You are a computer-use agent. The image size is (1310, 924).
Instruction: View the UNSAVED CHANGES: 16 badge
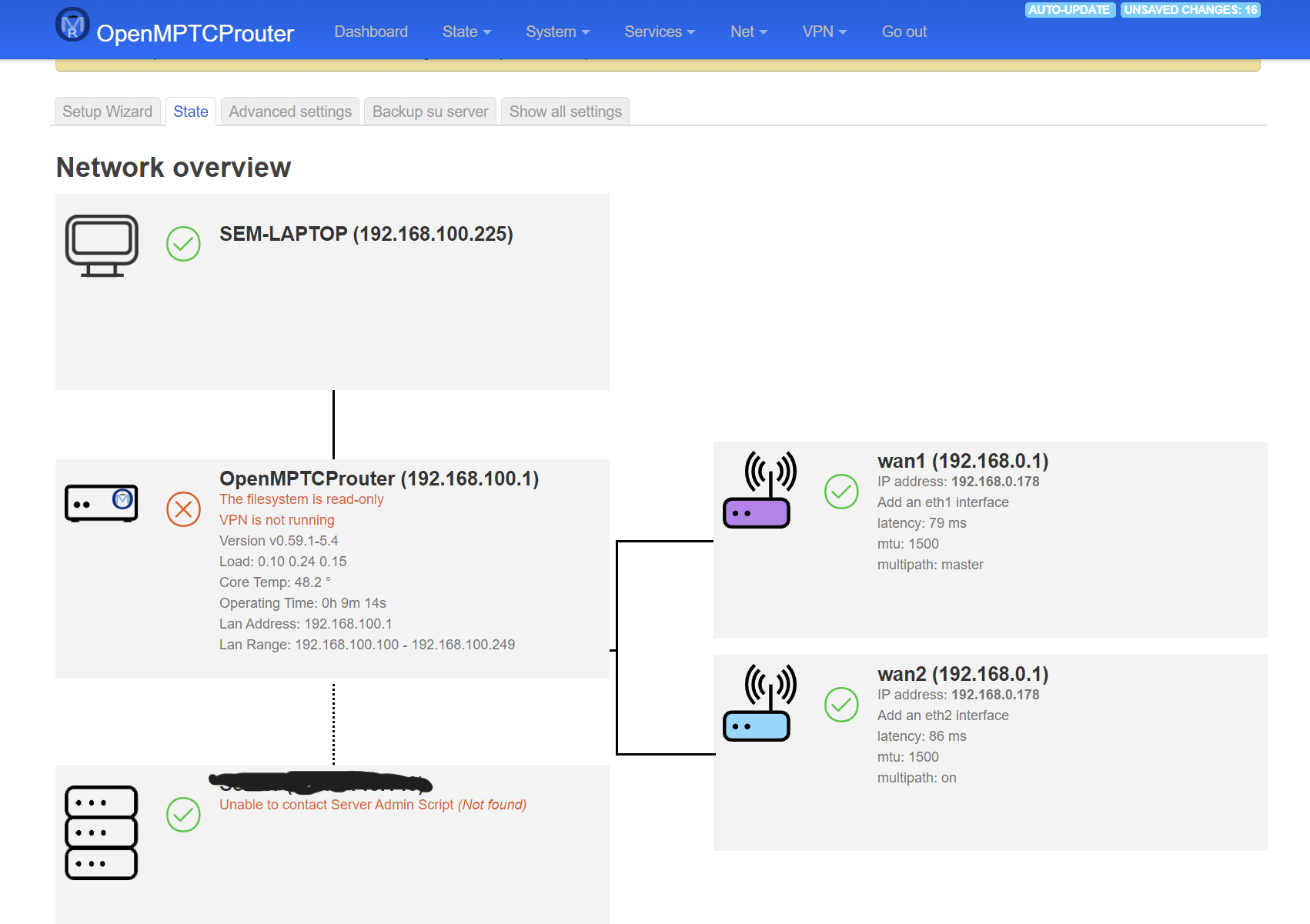pos(1191,10)
